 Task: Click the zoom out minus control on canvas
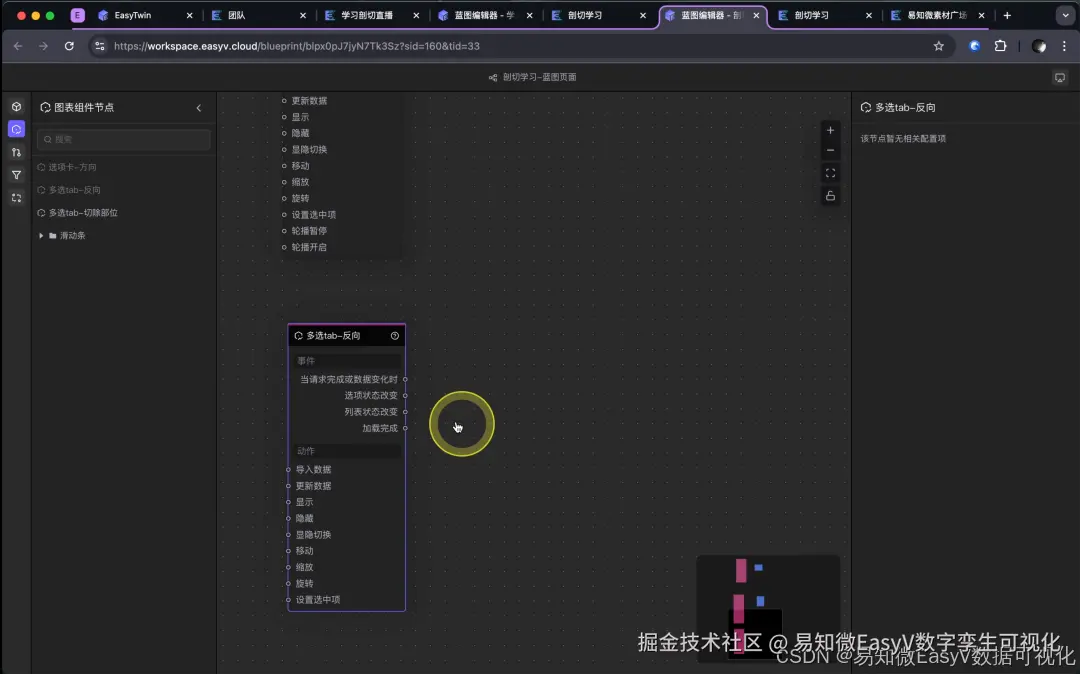[x=830, y=150]
